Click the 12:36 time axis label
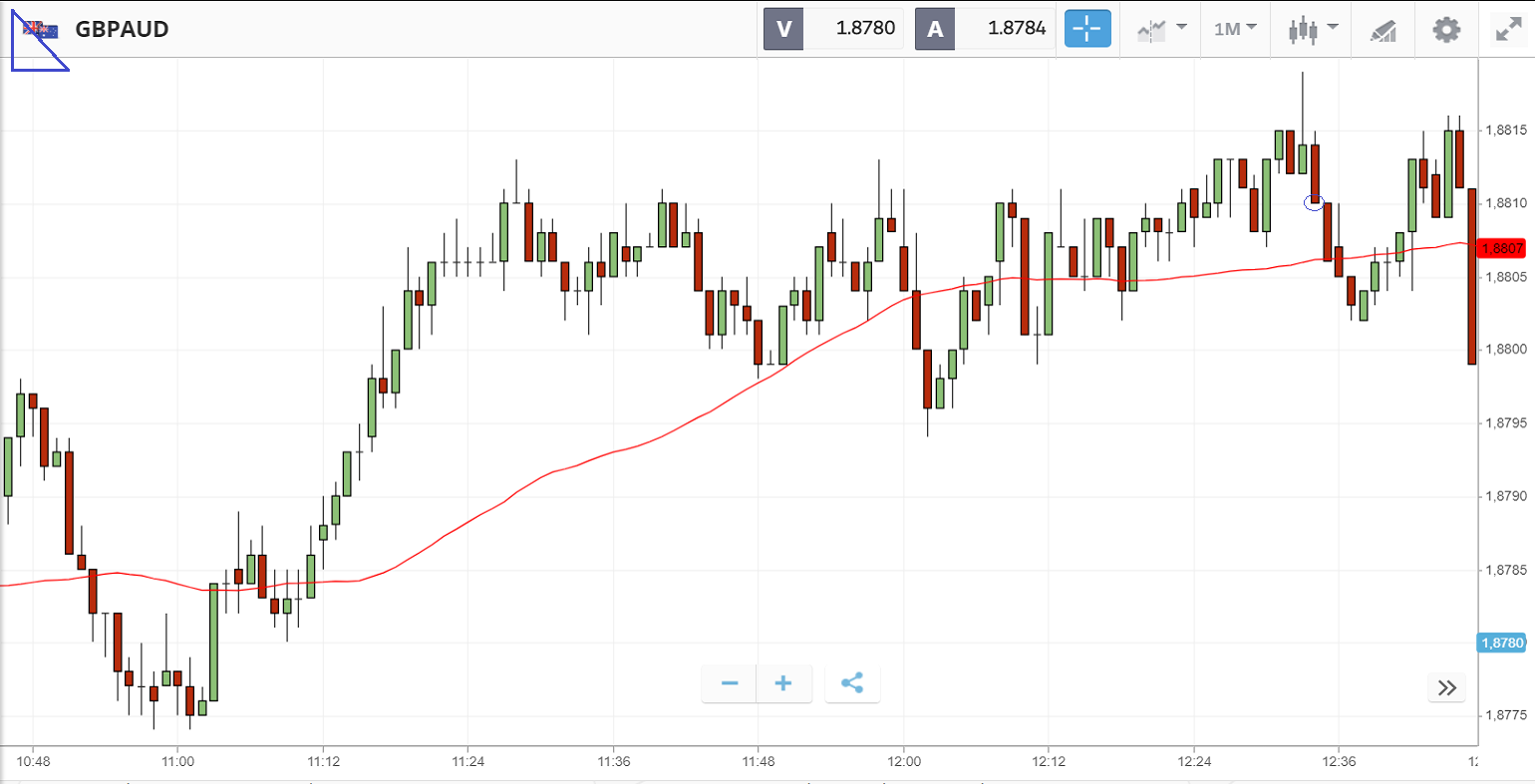Viewport: 1535px width, 784px height. pyautogui.click(x=1339, y=762)
